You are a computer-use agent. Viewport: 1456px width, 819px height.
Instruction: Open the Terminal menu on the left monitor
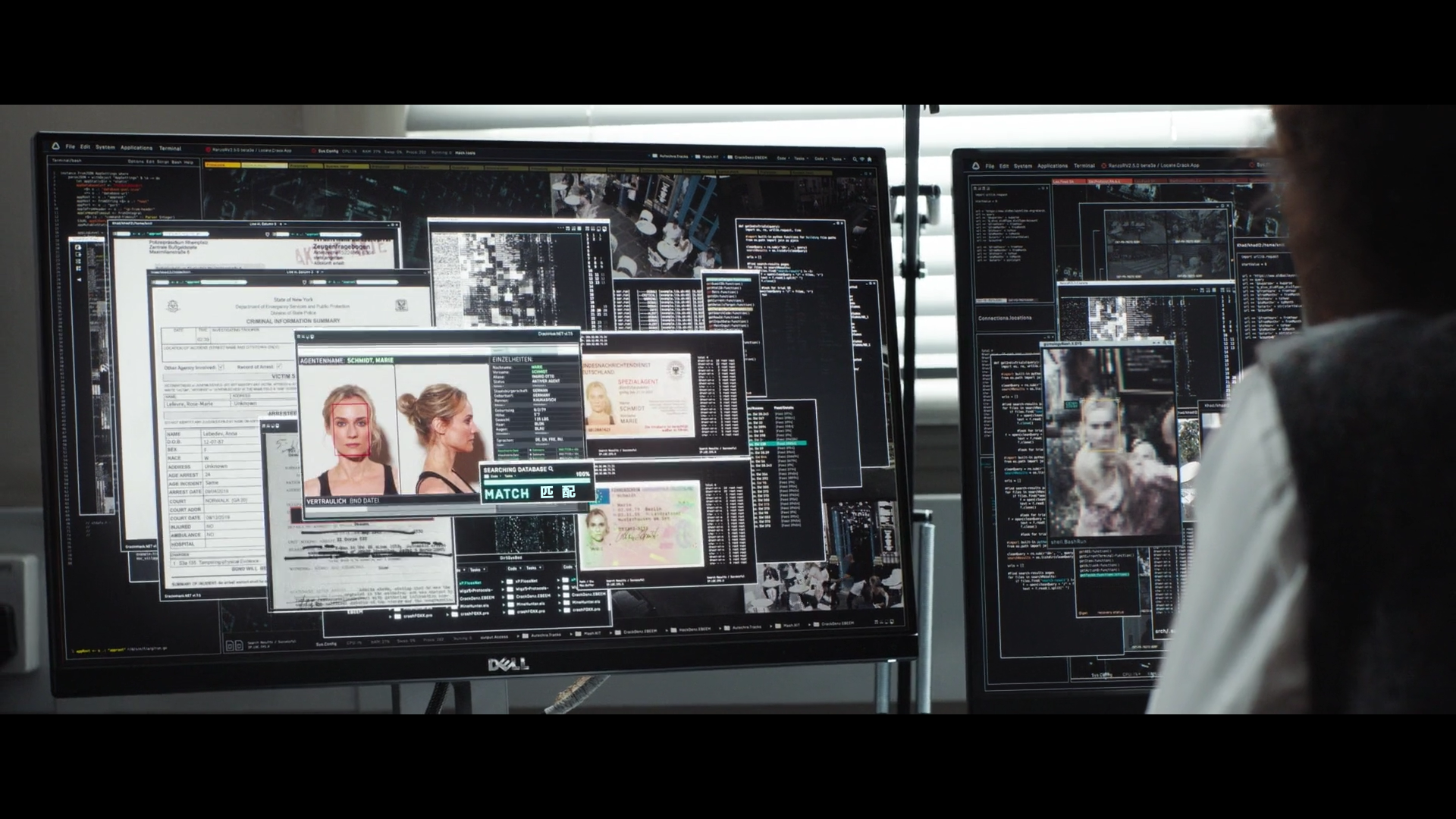point(170,149)
